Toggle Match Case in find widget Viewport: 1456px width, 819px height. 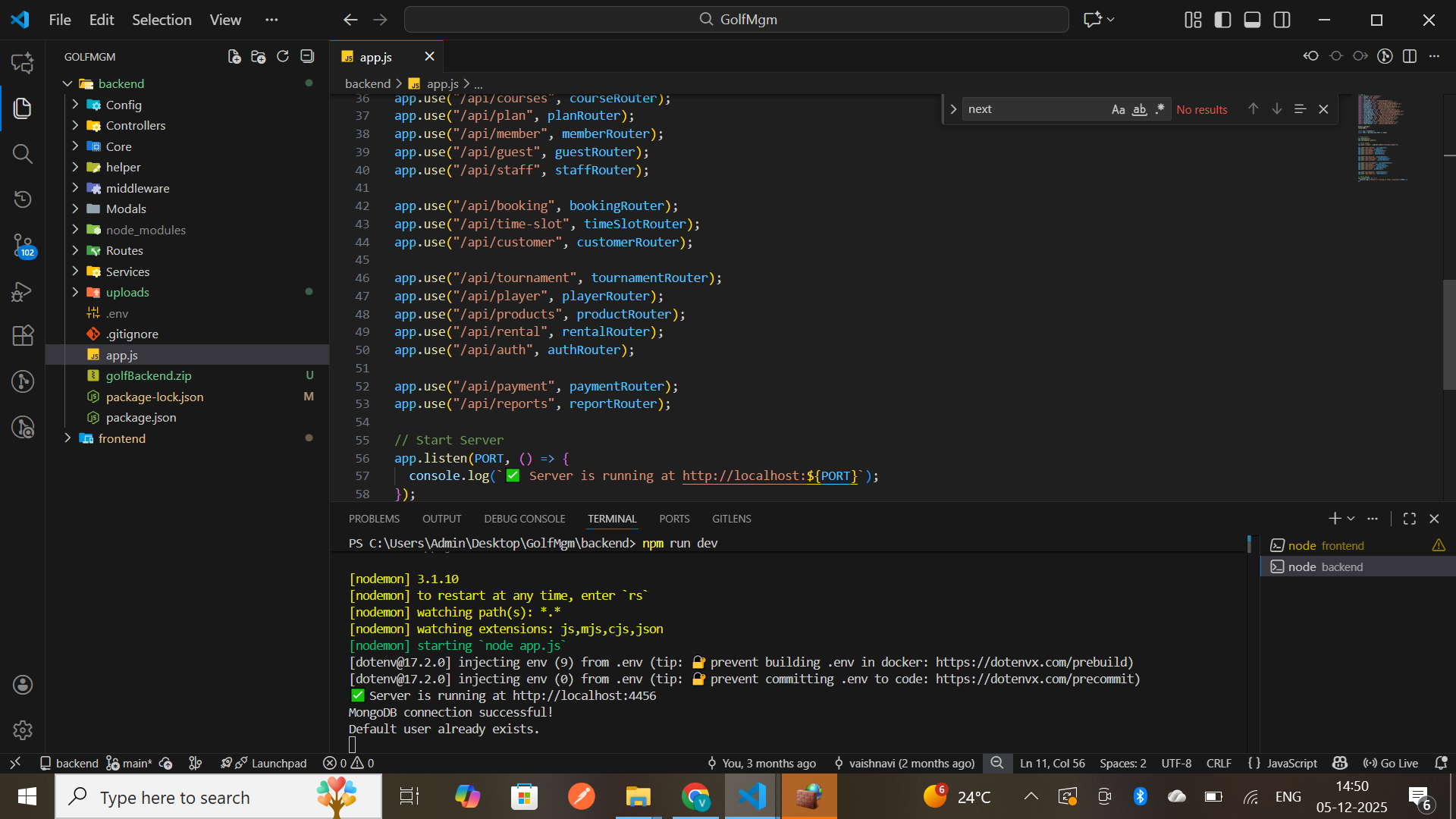pyautogui.click(x=1118, y=109)
